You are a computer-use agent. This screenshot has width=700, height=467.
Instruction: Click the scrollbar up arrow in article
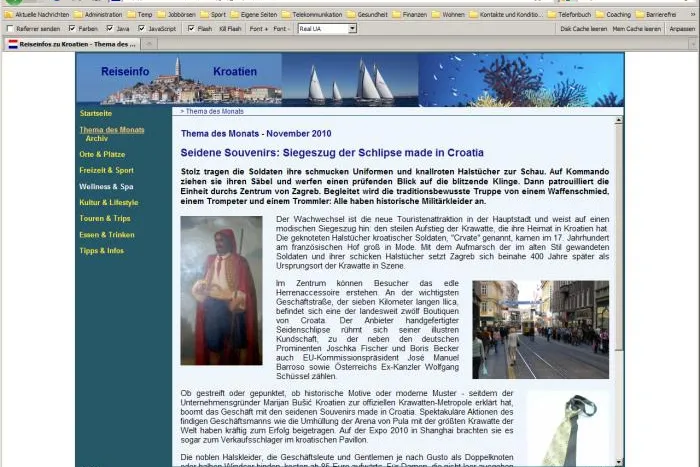point(619,120)
